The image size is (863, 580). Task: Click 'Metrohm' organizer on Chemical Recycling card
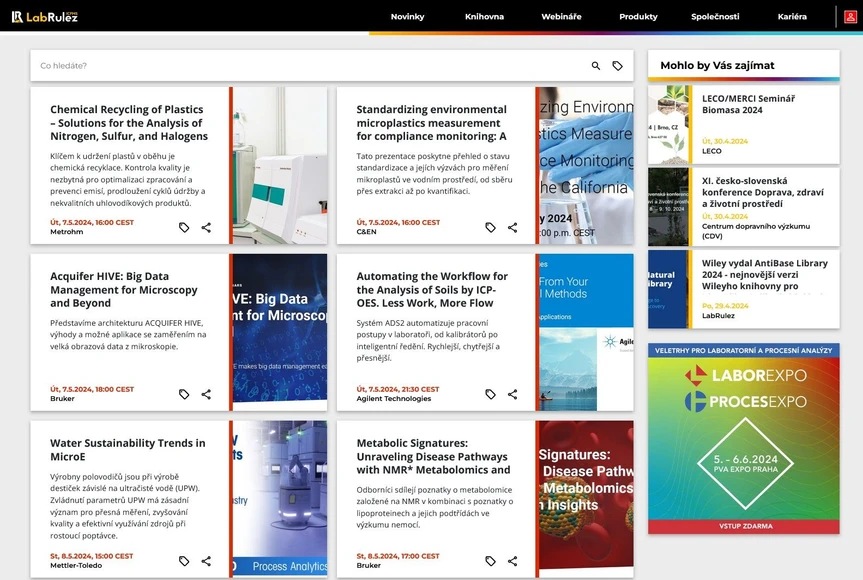pyautogui.click(x=67, y=232)
